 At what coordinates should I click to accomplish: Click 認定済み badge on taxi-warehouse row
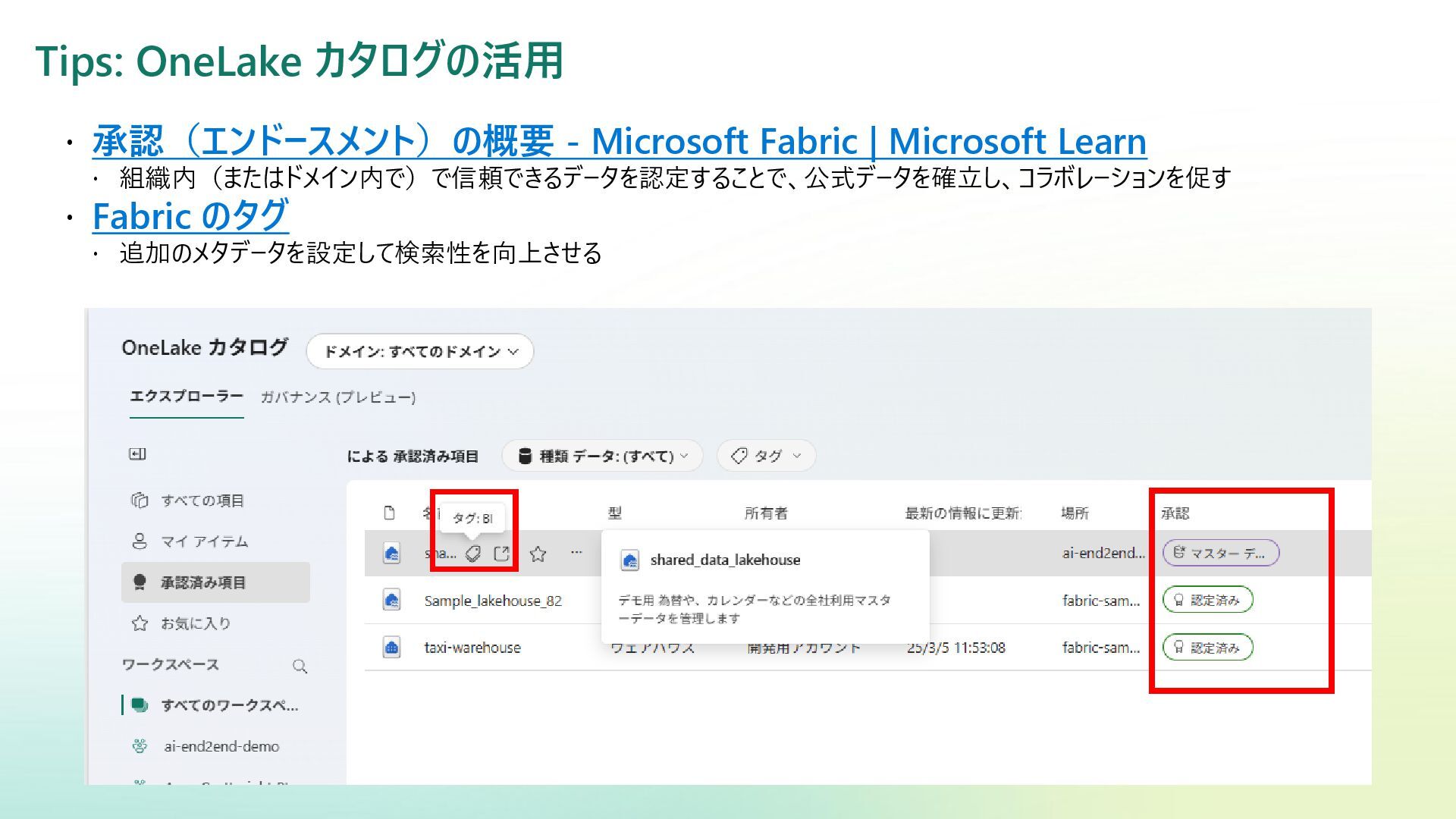[x=1208, y=647]
